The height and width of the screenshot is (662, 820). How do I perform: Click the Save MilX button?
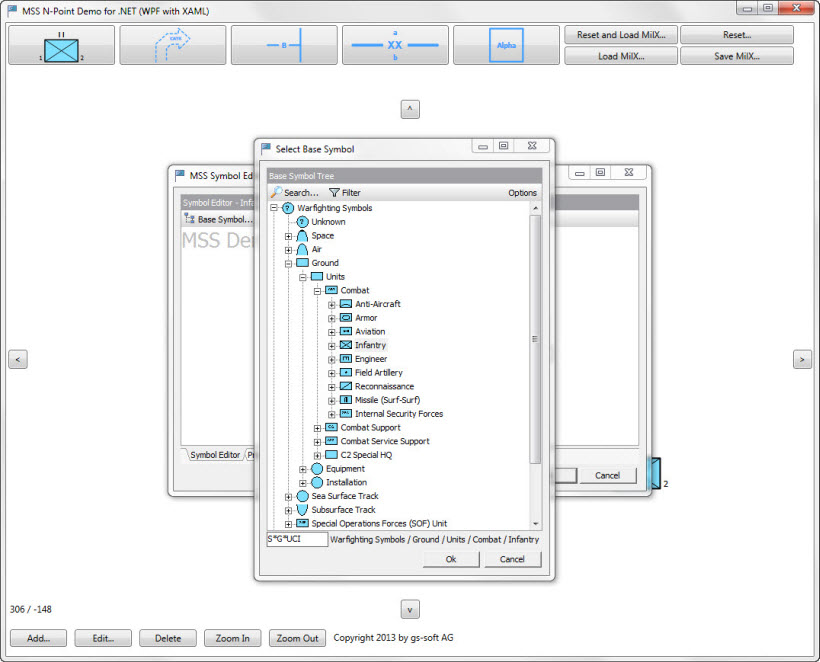tap(737, 54)
